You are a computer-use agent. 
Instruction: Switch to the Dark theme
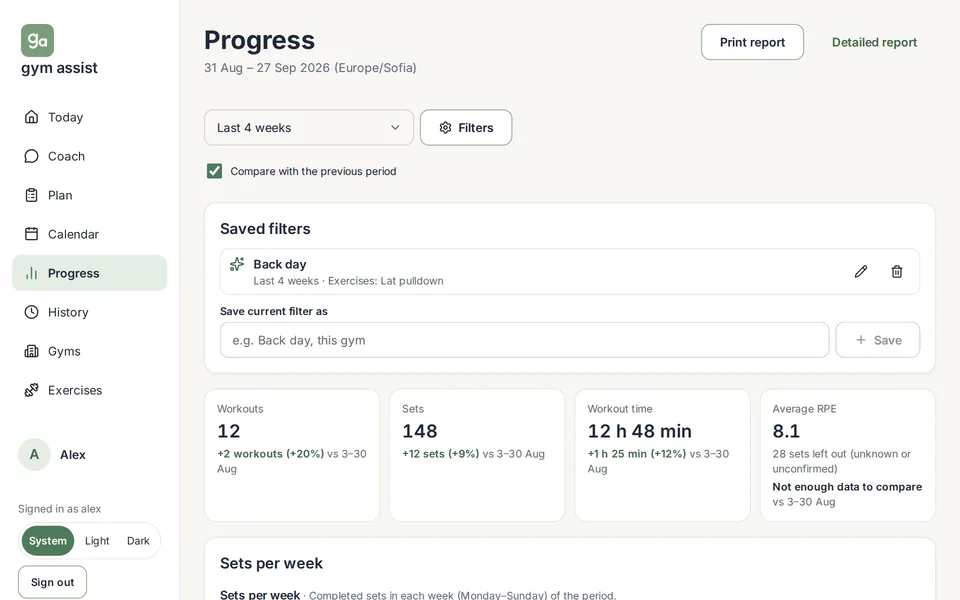[138, 541]
